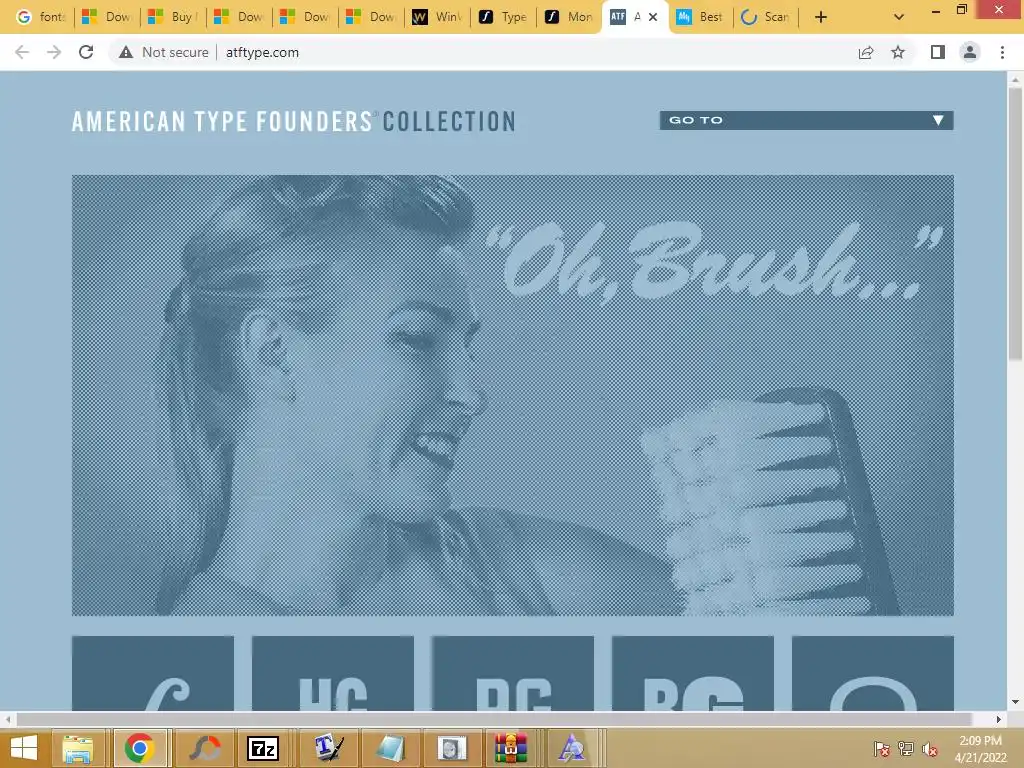Screen dimensions: 1024x768
Task: Click the 'Oh, Brush...' hero banner
Action: click(513, 395)
